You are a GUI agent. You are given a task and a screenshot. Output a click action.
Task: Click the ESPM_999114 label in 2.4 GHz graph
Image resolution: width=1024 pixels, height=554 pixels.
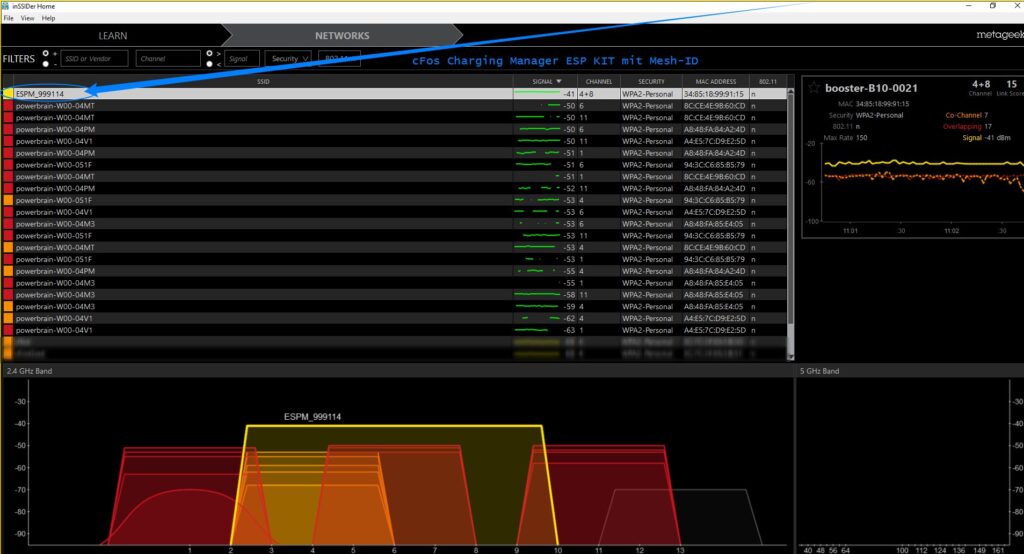coord(312,417)
